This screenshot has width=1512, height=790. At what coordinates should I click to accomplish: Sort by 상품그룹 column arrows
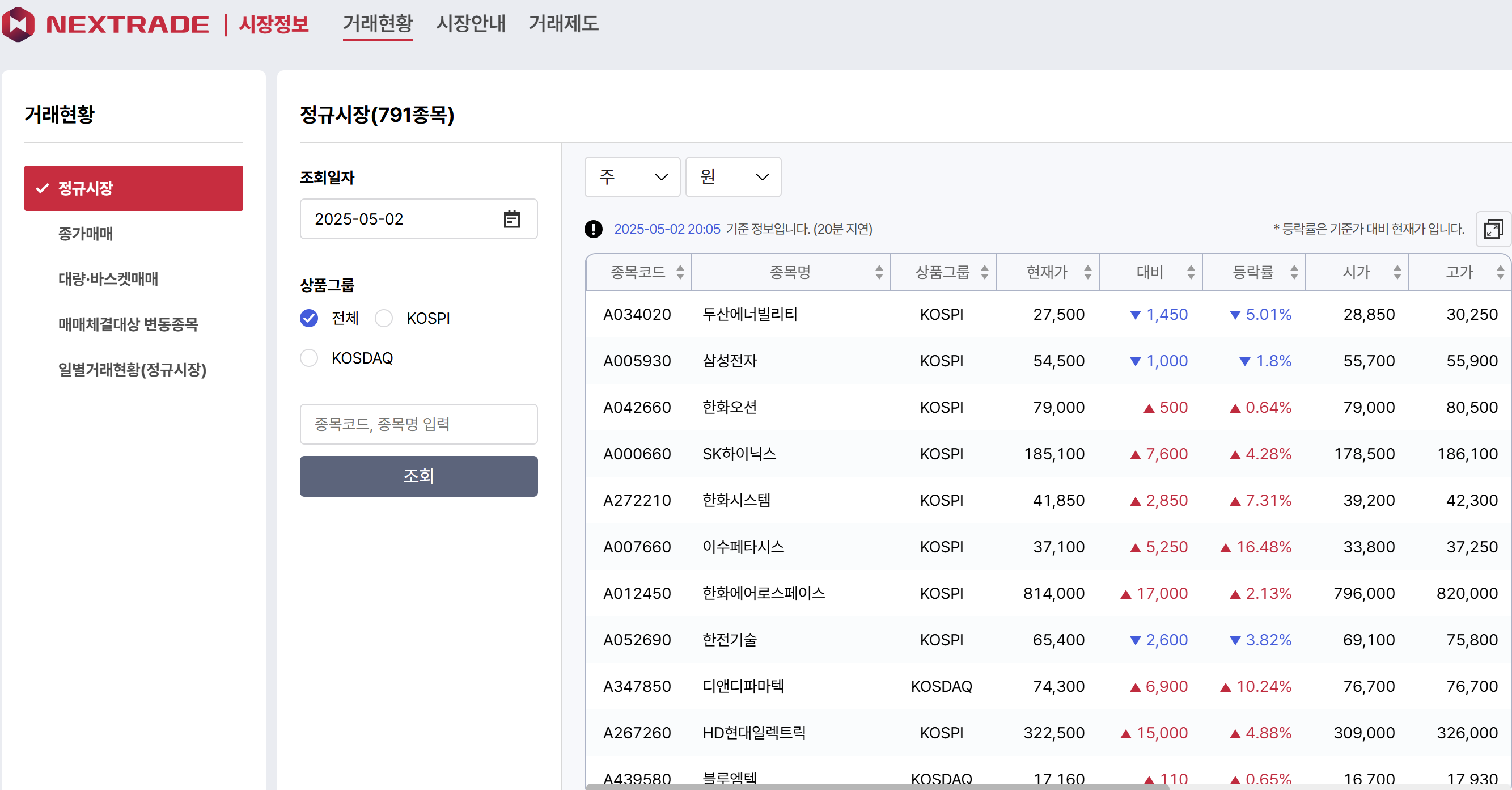pos(984,272)
